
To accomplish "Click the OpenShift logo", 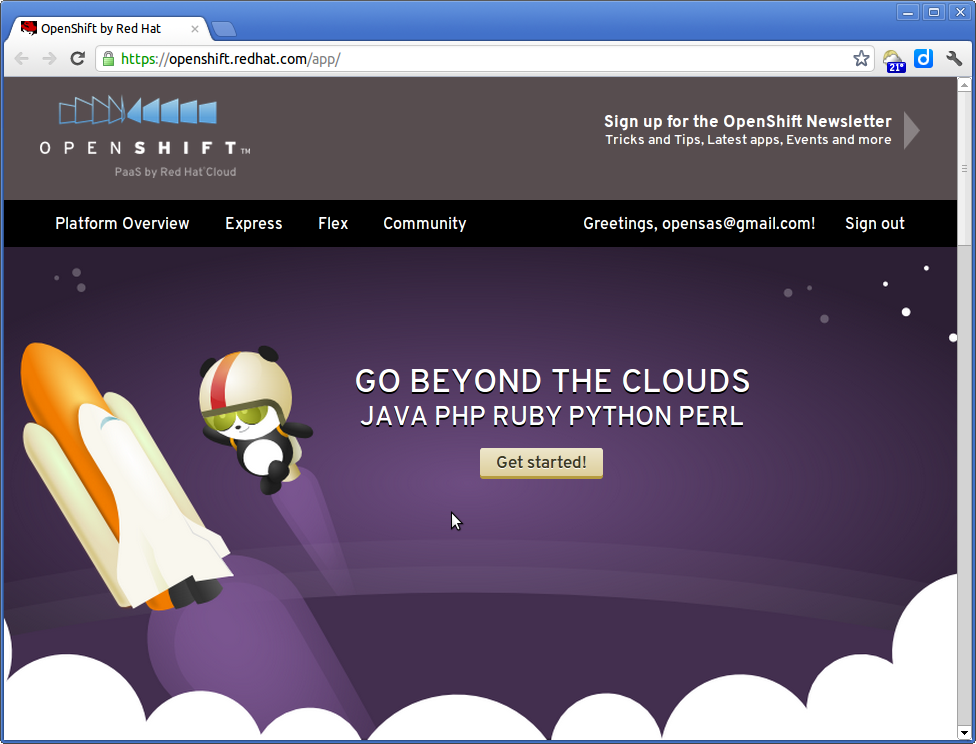I will pyautogui.click(x=144, y=136).
